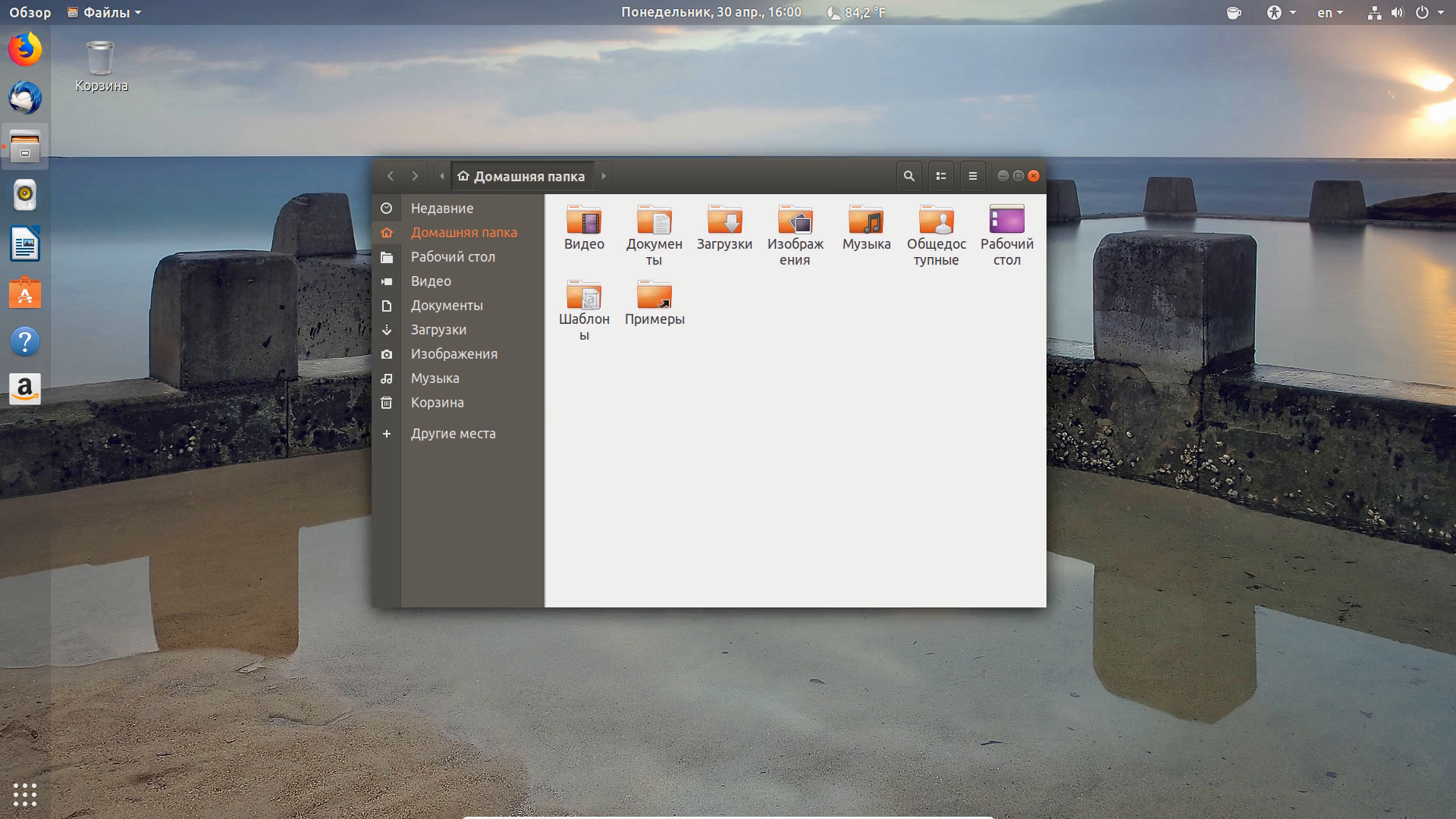Select the Загрузки folder icon

(x=725, y=220)
